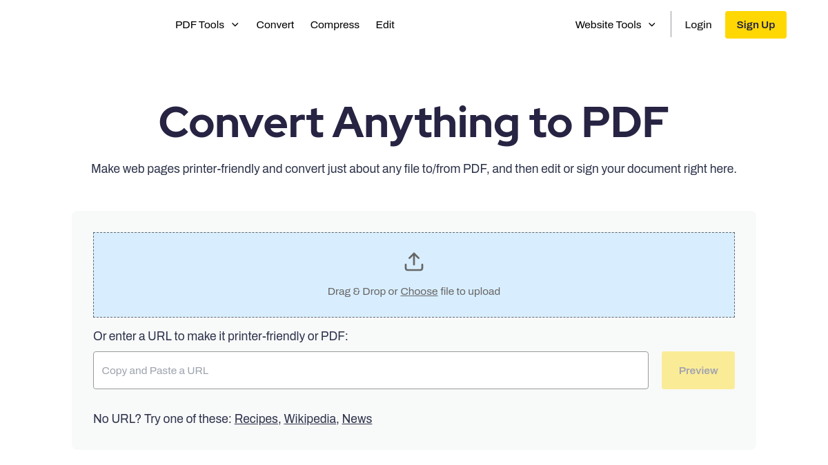Select the Edit menu item
The height and width of the screenshot is (465, 828).
(385, 25)
